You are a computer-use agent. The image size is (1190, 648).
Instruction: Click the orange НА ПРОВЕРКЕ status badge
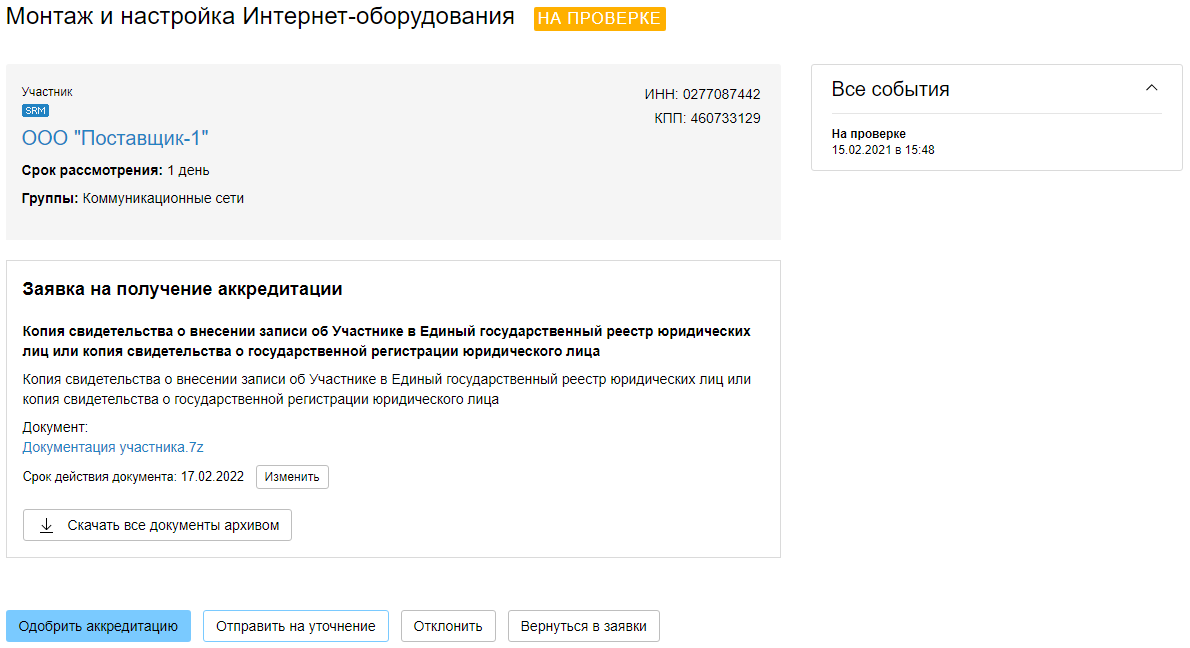[599, 19]
